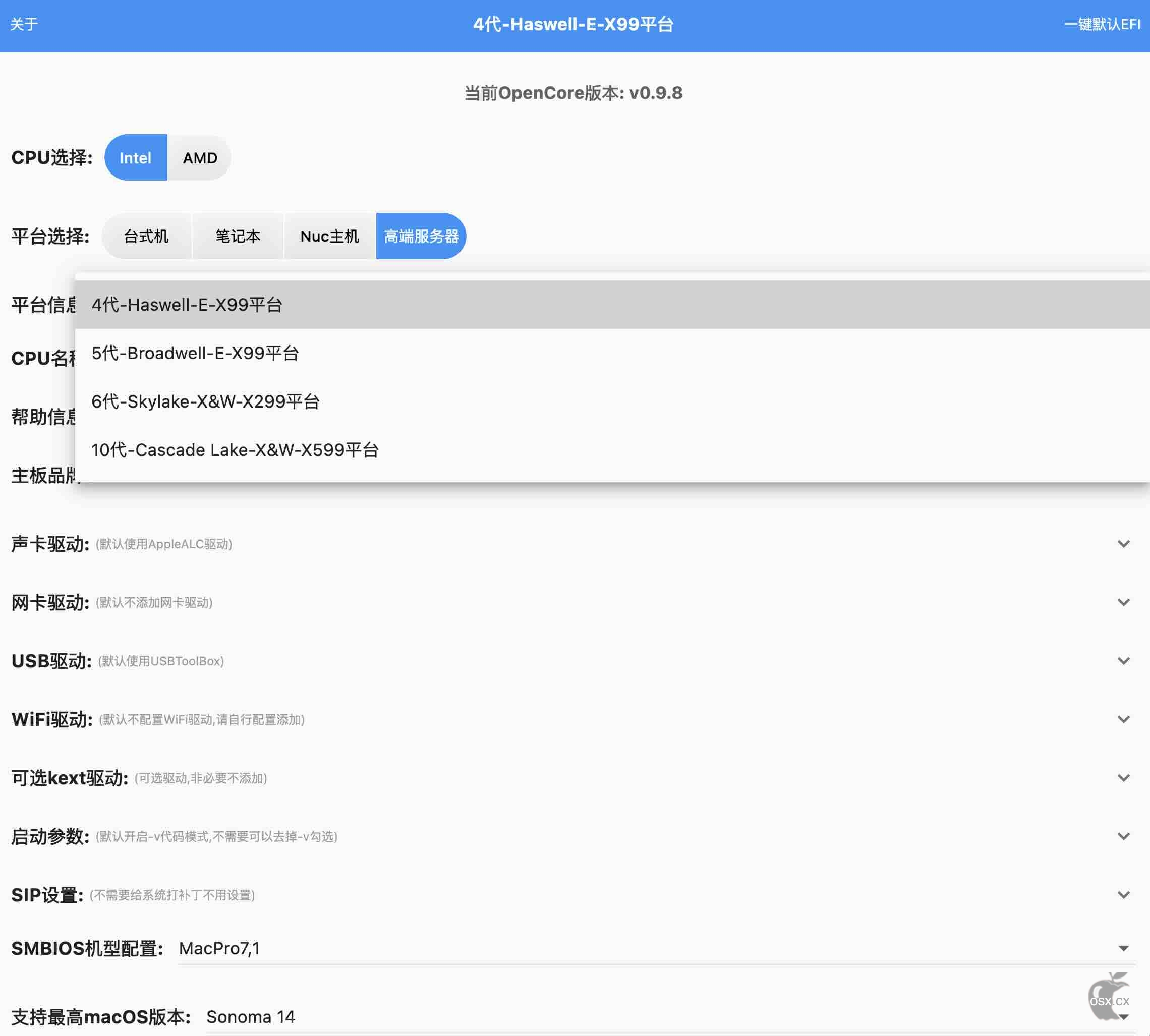Open the 关于 (About) page
The image size is (1150, 1036).
tap(24, 25)
